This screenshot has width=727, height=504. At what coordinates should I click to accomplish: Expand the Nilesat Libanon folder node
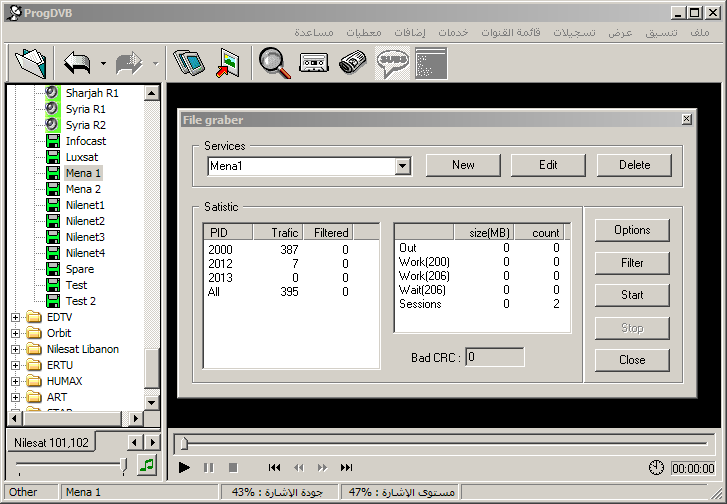16,350
